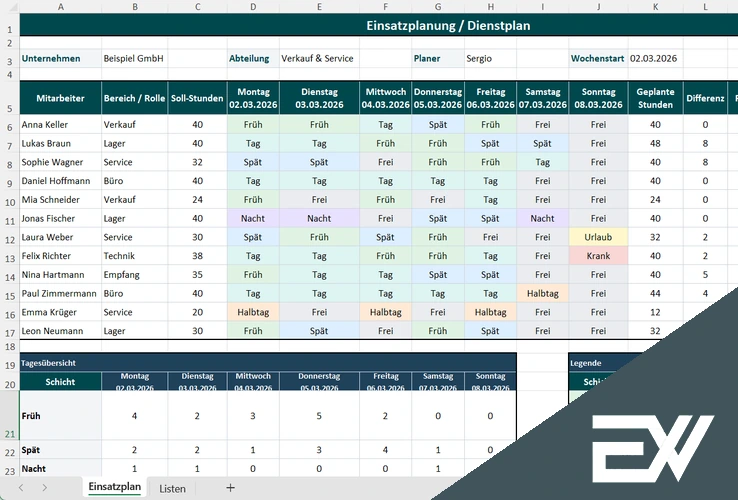Select the Nacht row label in Tagesübersicht
Screen dimensions: 738x500
click(60, 469)
